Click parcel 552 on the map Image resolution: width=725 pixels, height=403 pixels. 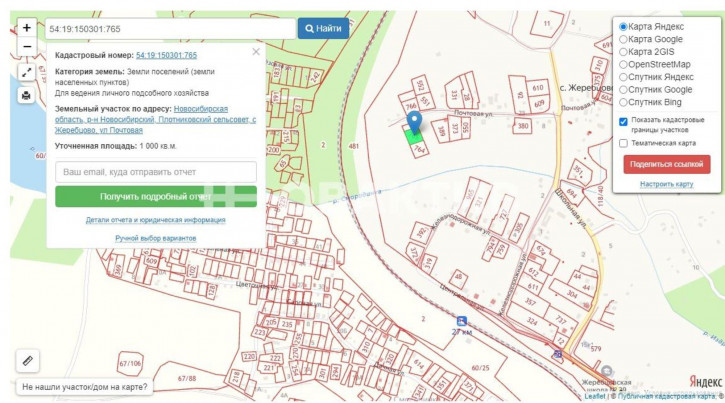(x=420, y=86)
